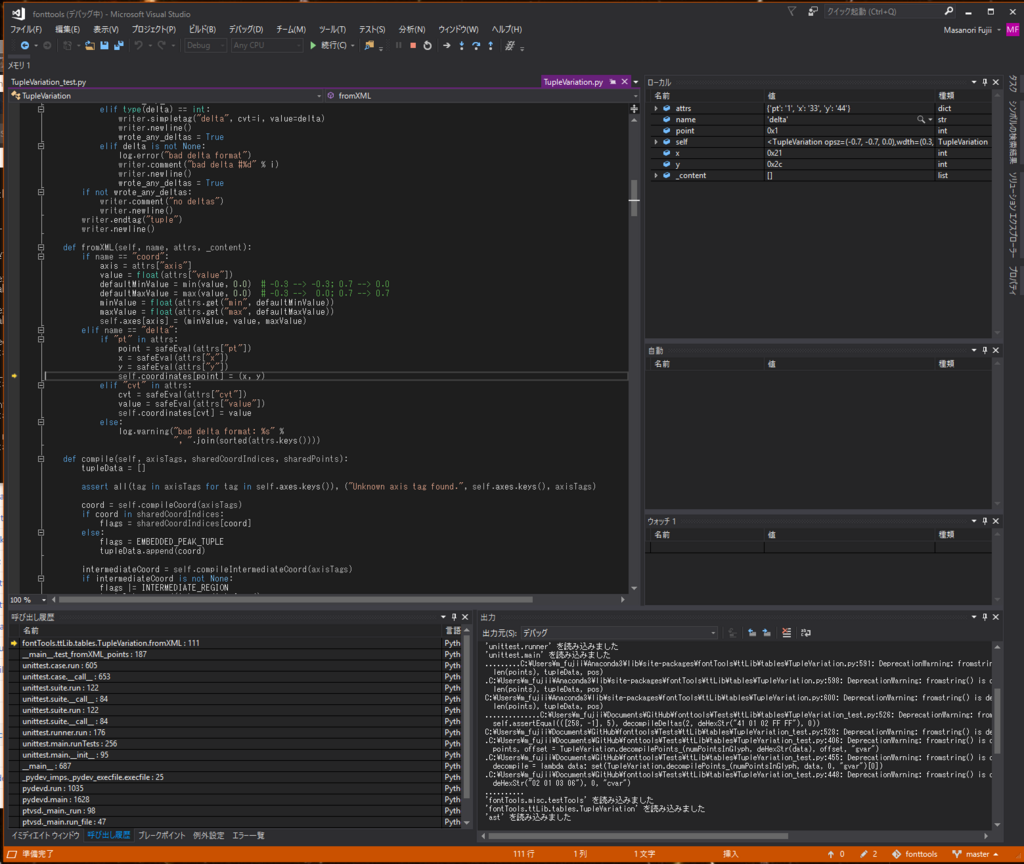
Task: Click the master branch status bar button
Action: click(976, 854)
